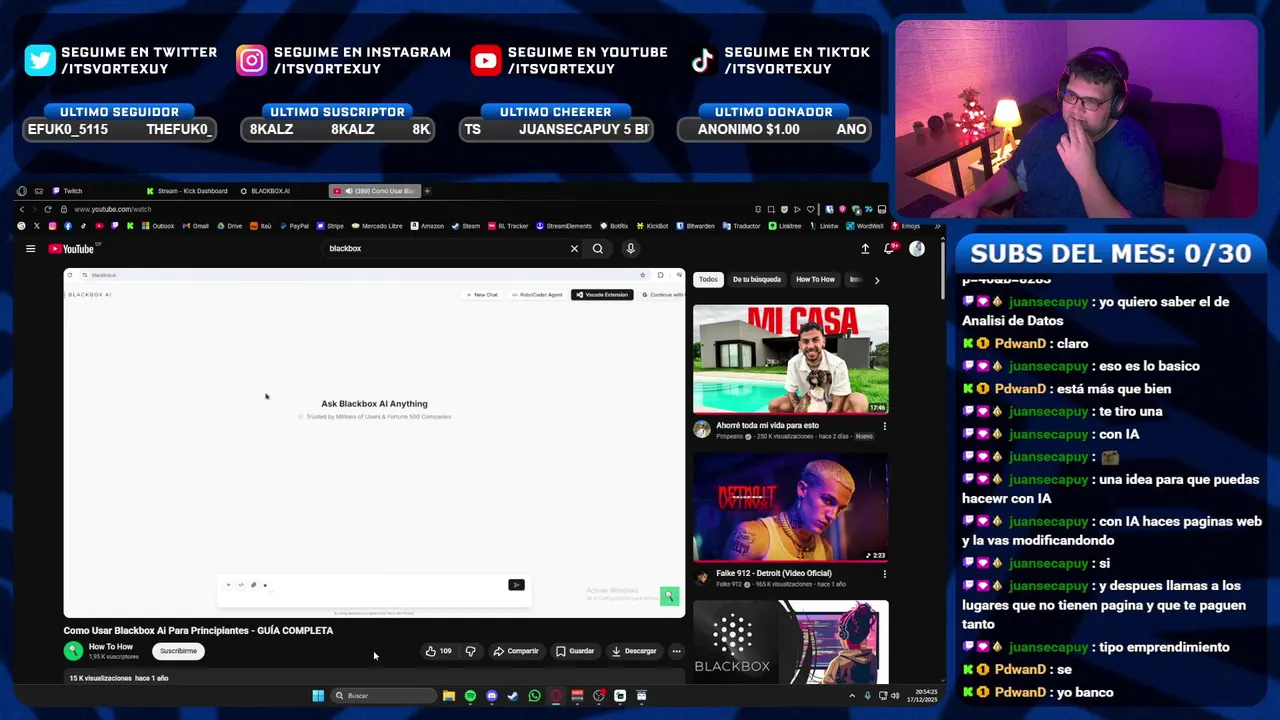The width and height of the screenshot is (1280, 720).
Task: Open YouTube account avatar menu
Action: point(917,249)
